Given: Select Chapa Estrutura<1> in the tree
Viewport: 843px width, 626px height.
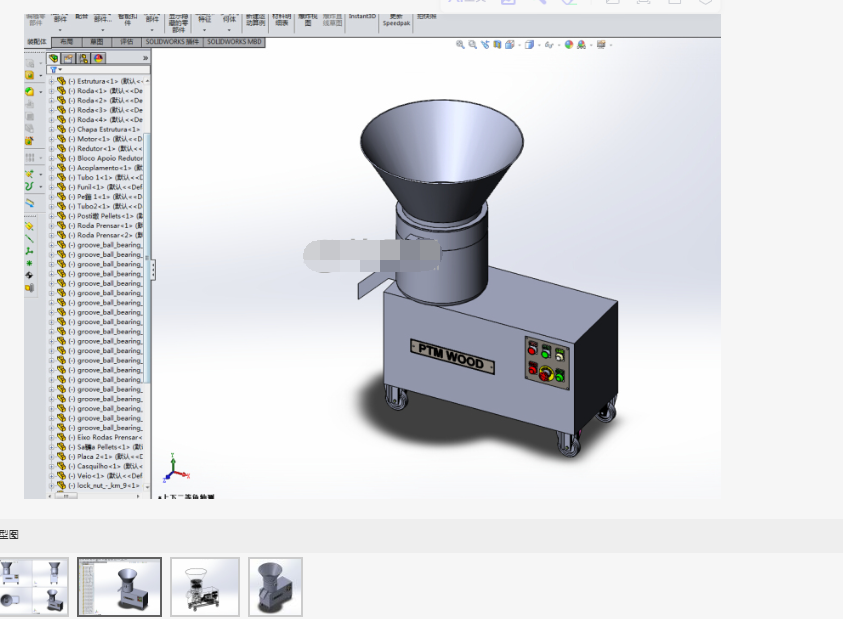Looking at the screenshot, I should 104,130.
